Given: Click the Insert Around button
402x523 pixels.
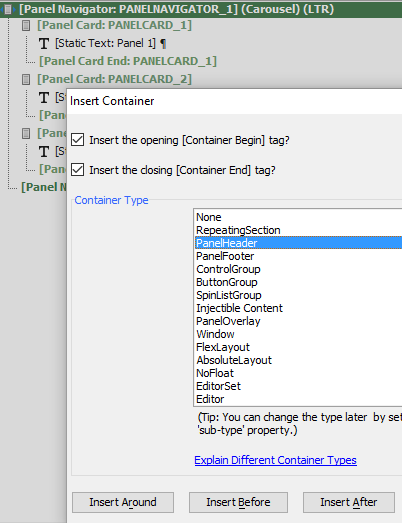Looking at the screenshot, I should click(123, 502).
